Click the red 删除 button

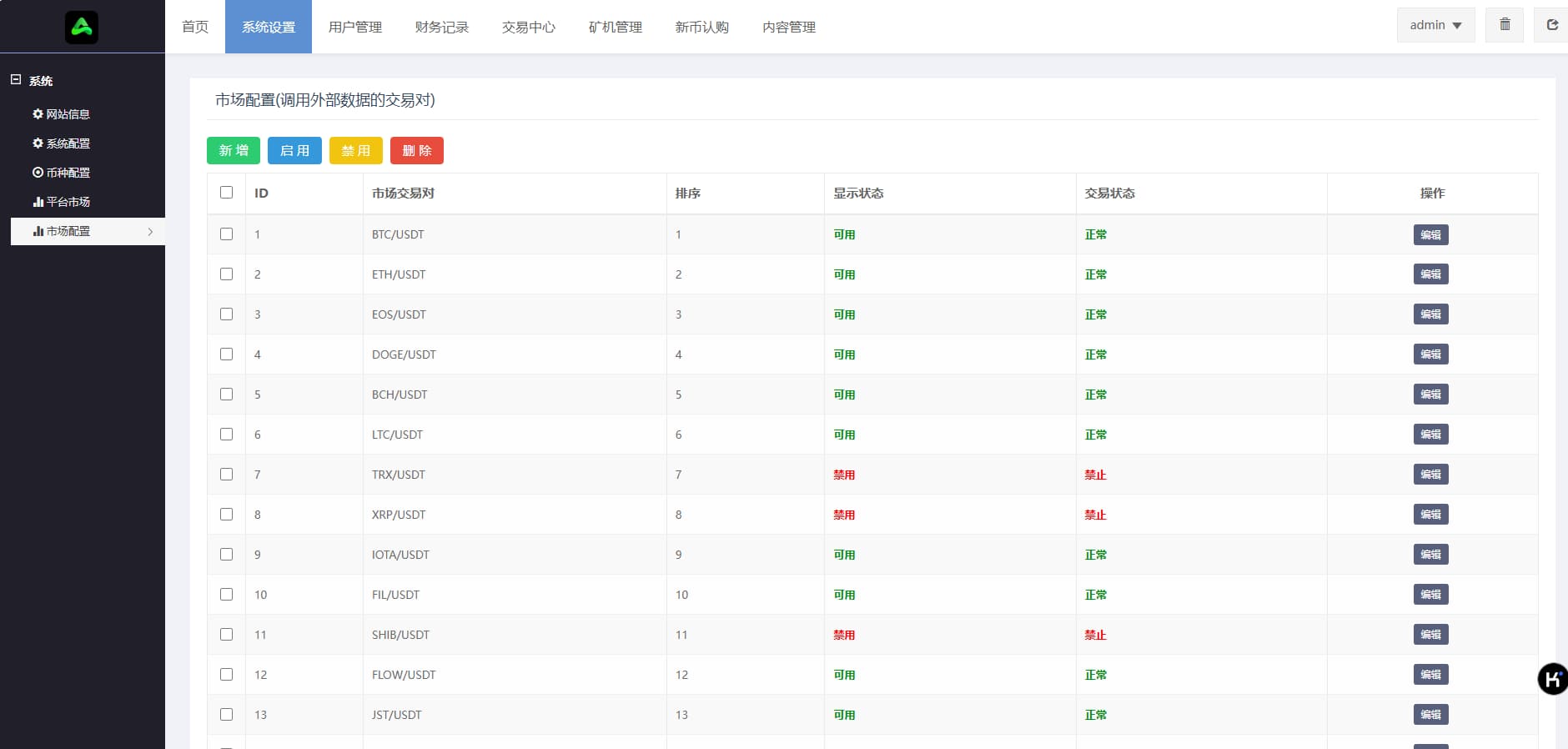(x=417, y=151)
